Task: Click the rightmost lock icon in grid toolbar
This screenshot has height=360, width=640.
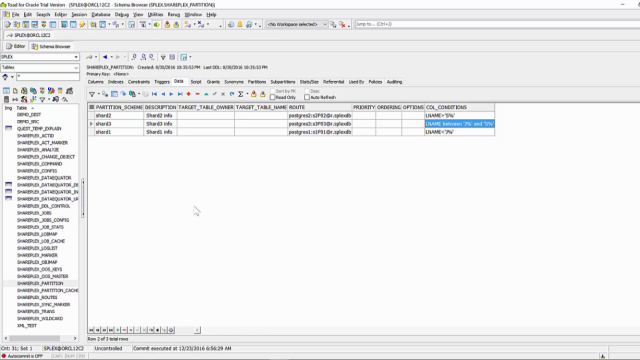Action: (x=262, y=94)
